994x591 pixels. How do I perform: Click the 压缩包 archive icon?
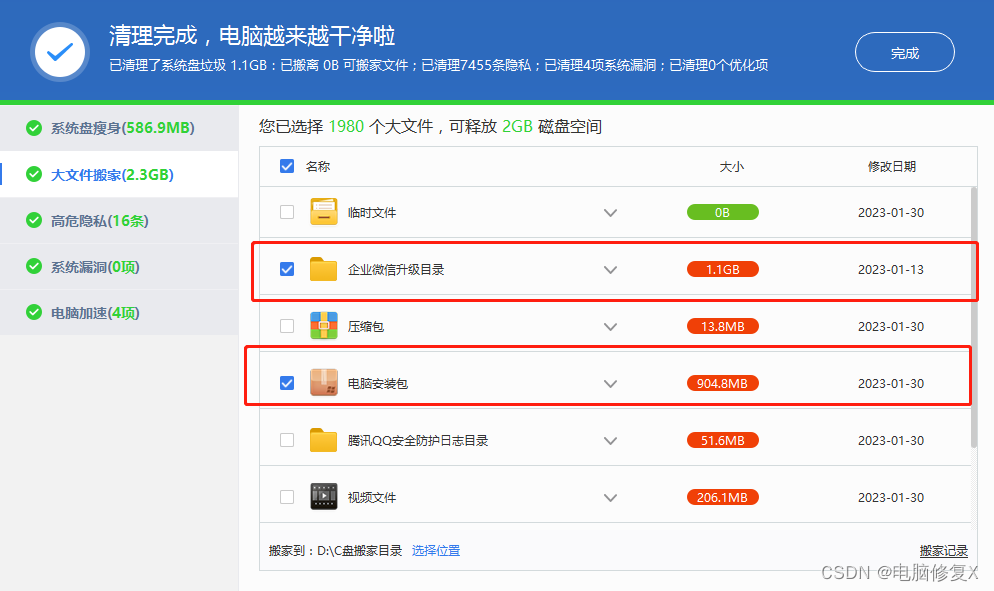point(323,326)
